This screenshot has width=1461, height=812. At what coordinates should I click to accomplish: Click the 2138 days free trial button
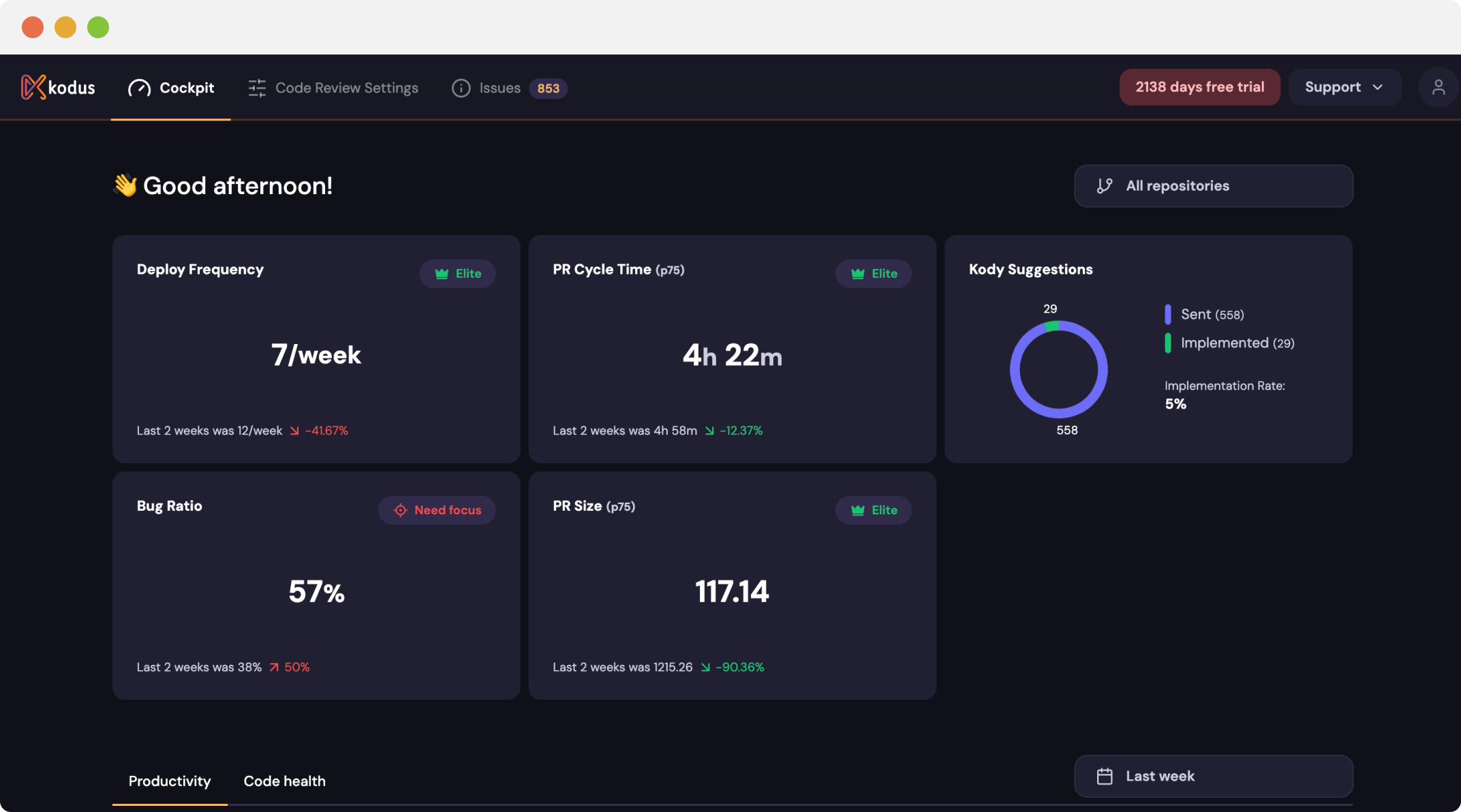pos(1199,87)
